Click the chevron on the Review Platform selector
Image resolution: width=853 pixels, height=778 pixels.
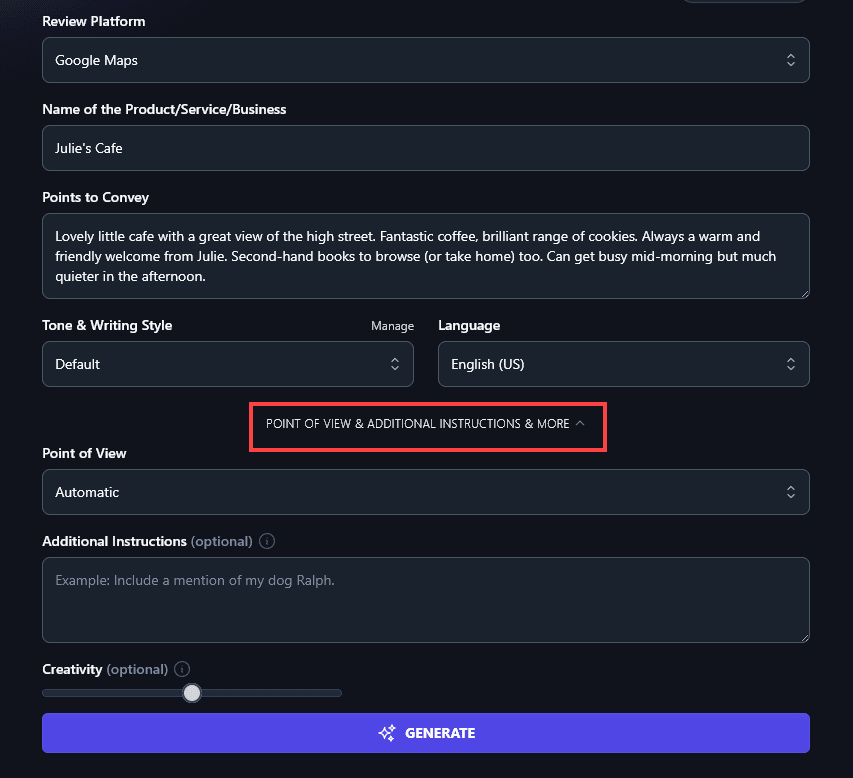tap(789, 60)
